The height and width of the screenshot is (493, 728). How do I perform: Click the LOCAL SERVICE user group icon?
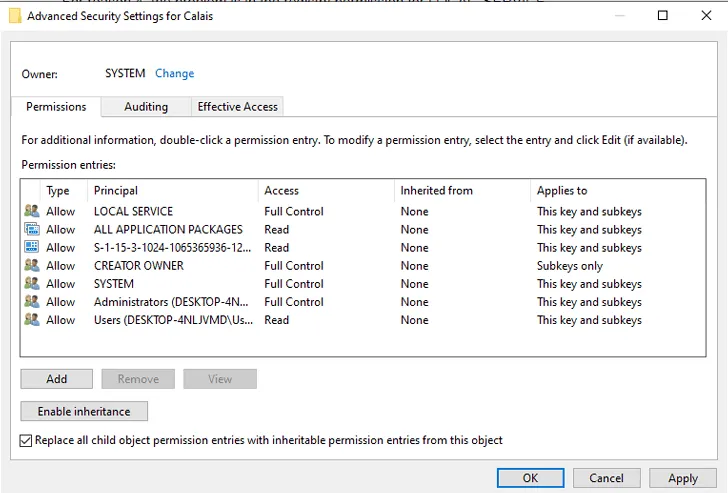(32, 211)
